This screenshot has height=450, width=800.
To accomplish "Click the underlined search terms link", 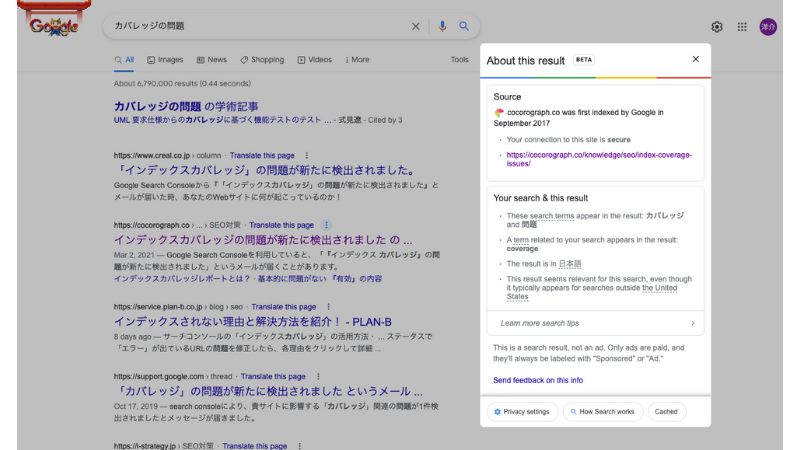I will [552, 216].
